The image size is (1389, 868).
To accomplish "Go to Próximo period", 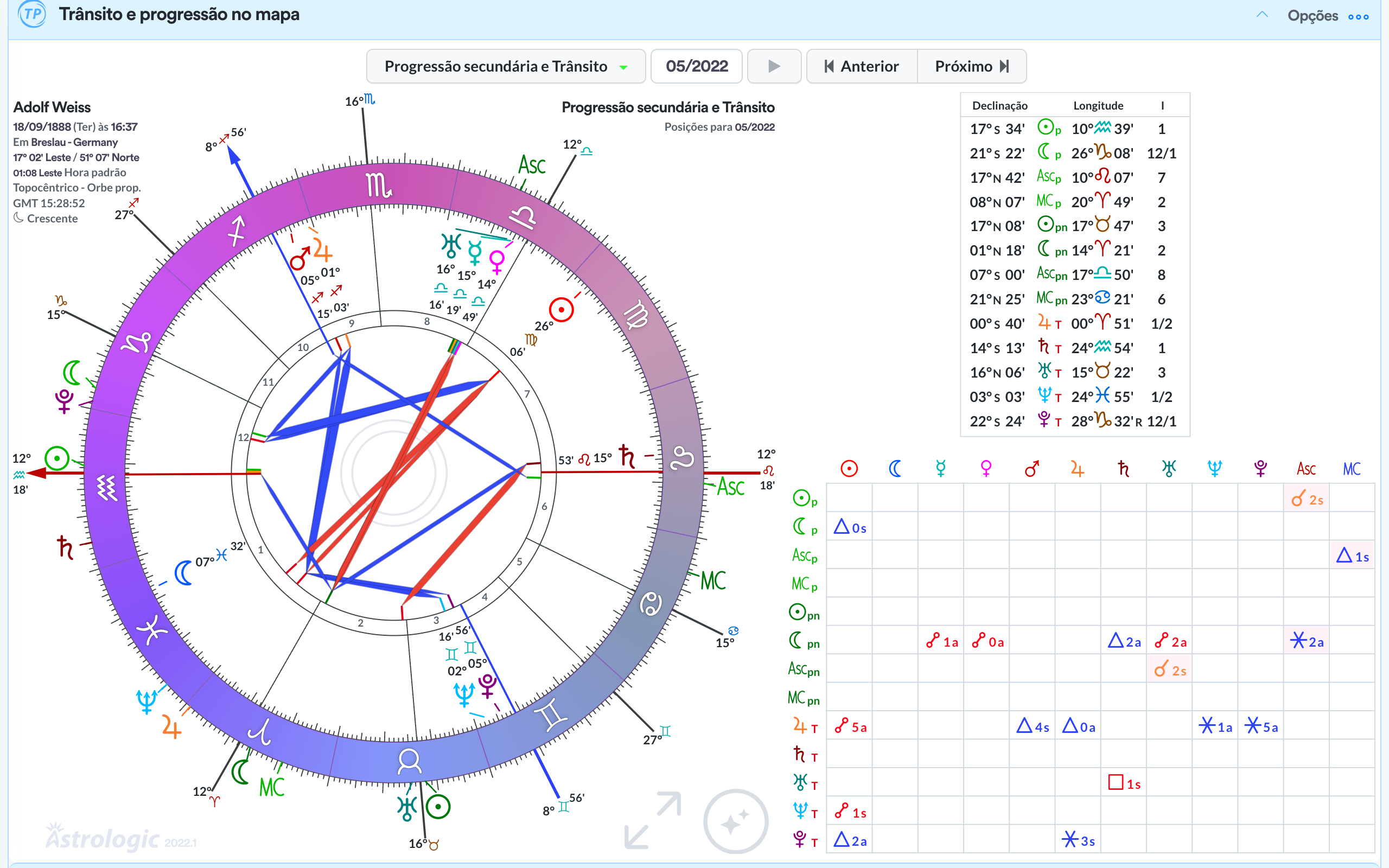I will 971,67.
